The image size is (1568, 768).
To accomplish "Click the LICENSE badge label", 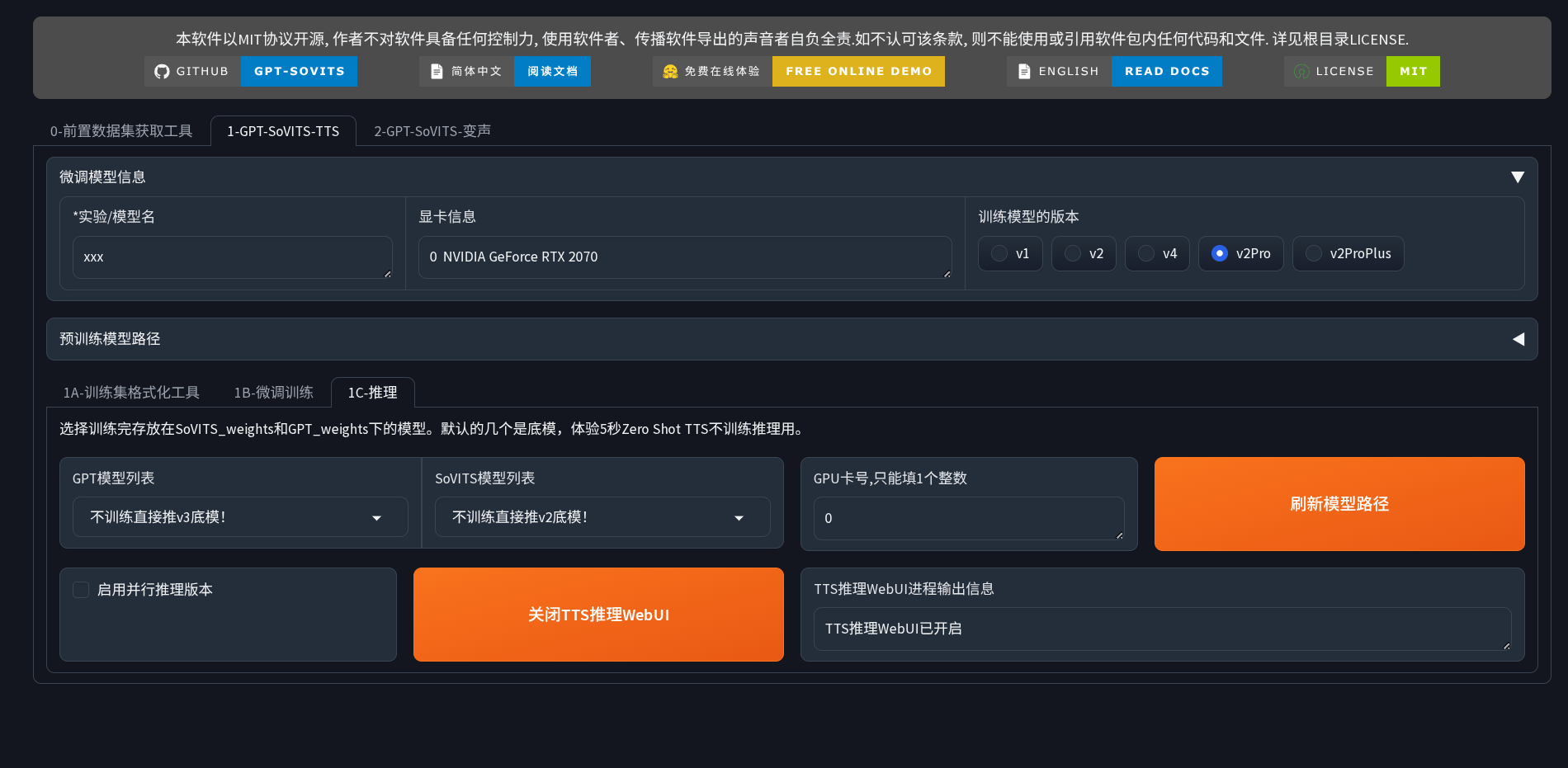I will coord(1344,72).
